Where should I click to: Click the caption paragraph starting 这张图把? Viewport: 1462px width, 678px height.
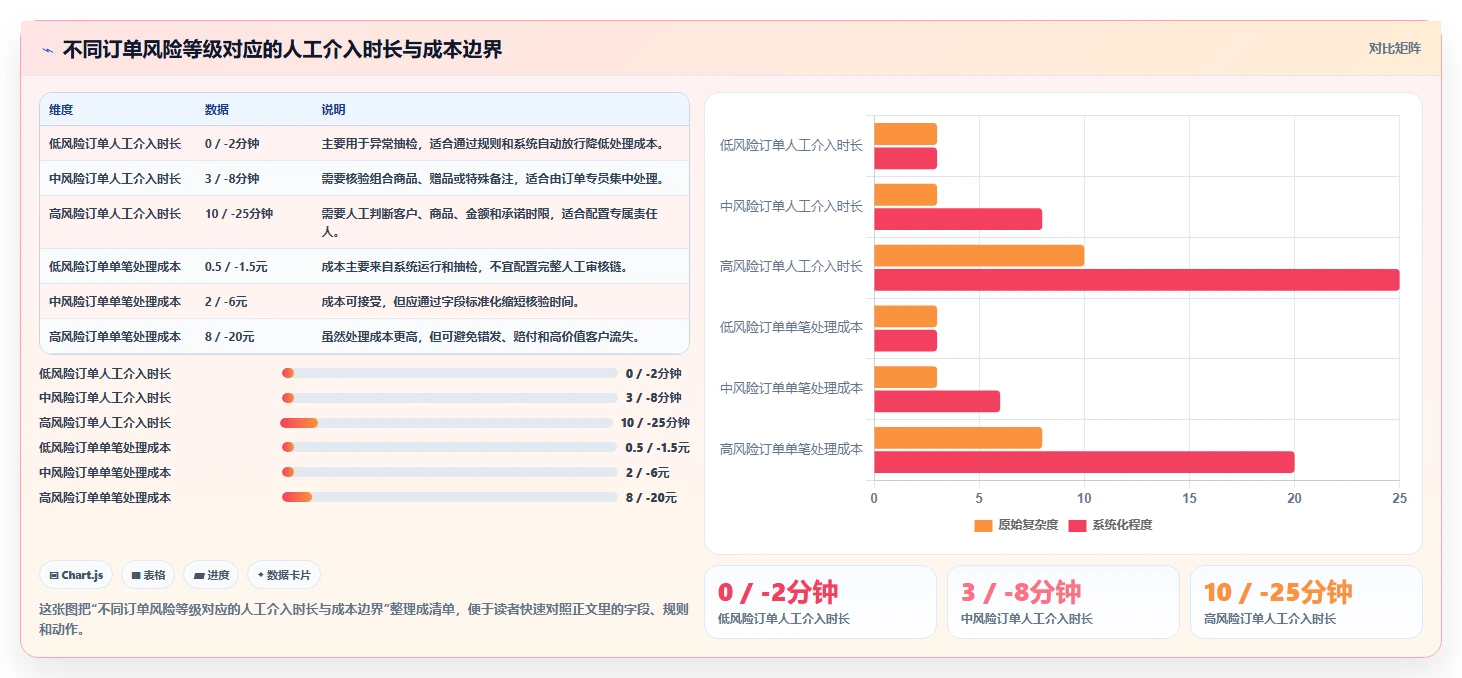pyautogui.click(x=364, y=619)
